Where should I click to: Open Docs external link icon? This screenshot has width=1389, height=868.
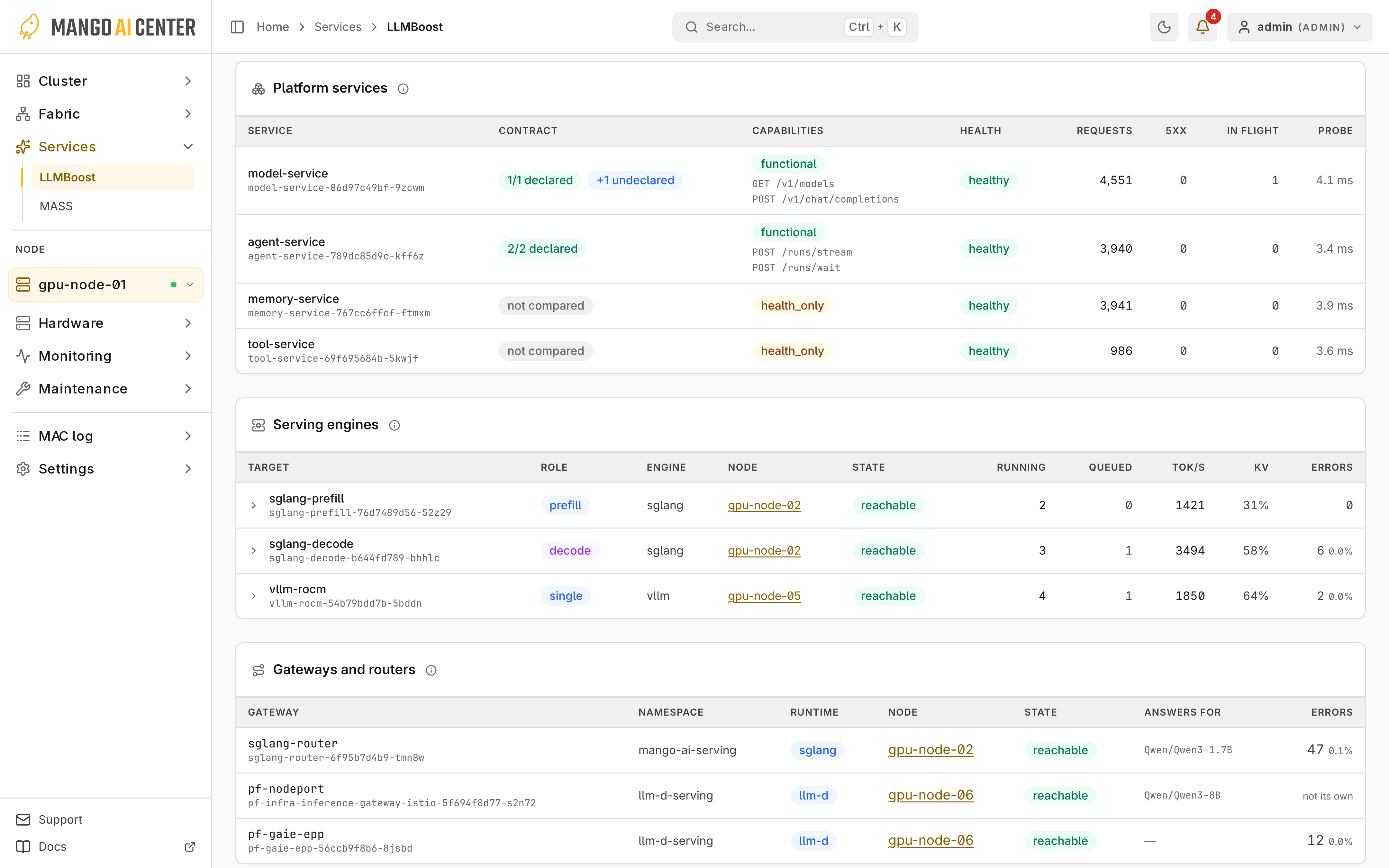[190, 846]
